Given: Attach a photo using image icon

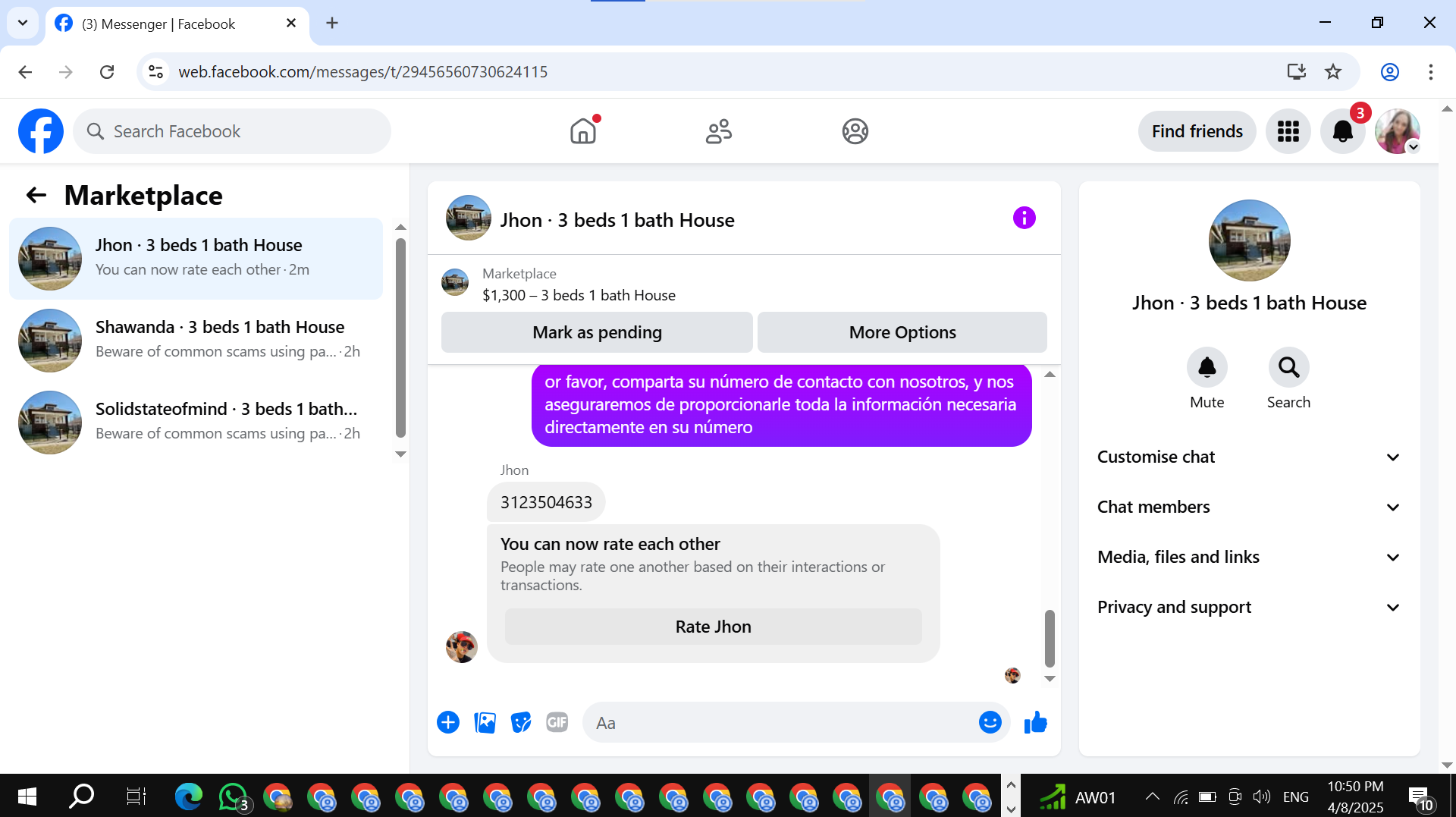Looking at the screenshot, I should pos(485,722).
